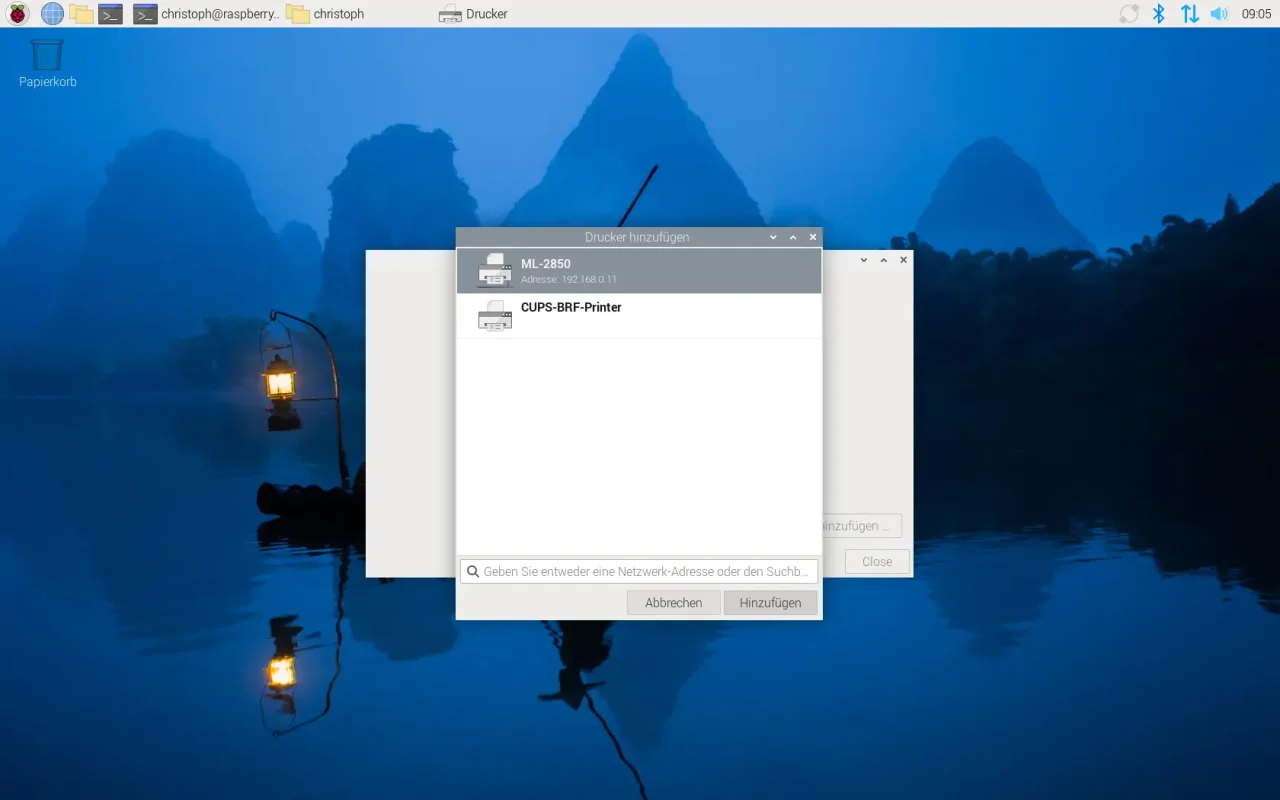Switch to the christoph@raspberry terminal window
1280x800 pixels.
tap(207, 14)
